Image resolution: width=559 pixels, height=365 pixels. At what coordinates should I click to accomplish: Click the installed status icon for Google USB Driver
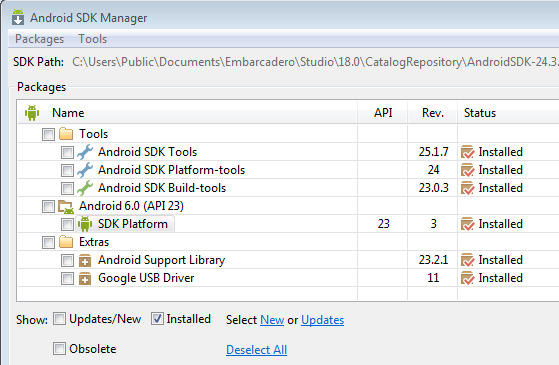click(x=467, y=278)
